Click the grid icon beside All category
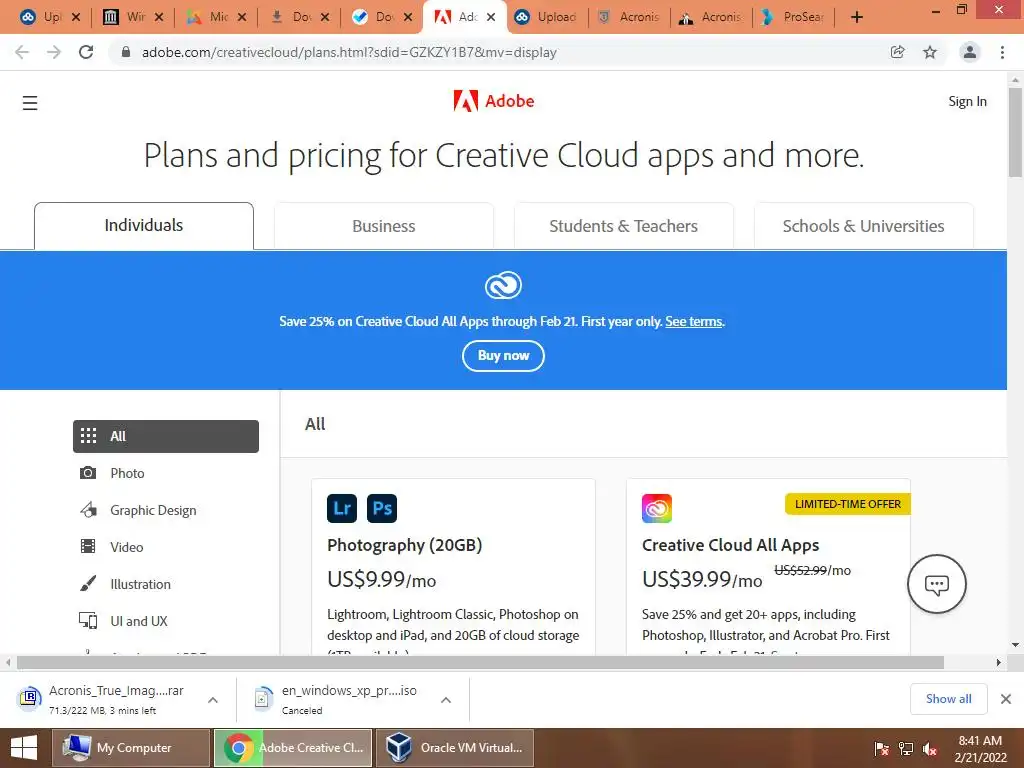Image resolution: width=1024 pixels, height=768 pixels. tap(88, 436)
